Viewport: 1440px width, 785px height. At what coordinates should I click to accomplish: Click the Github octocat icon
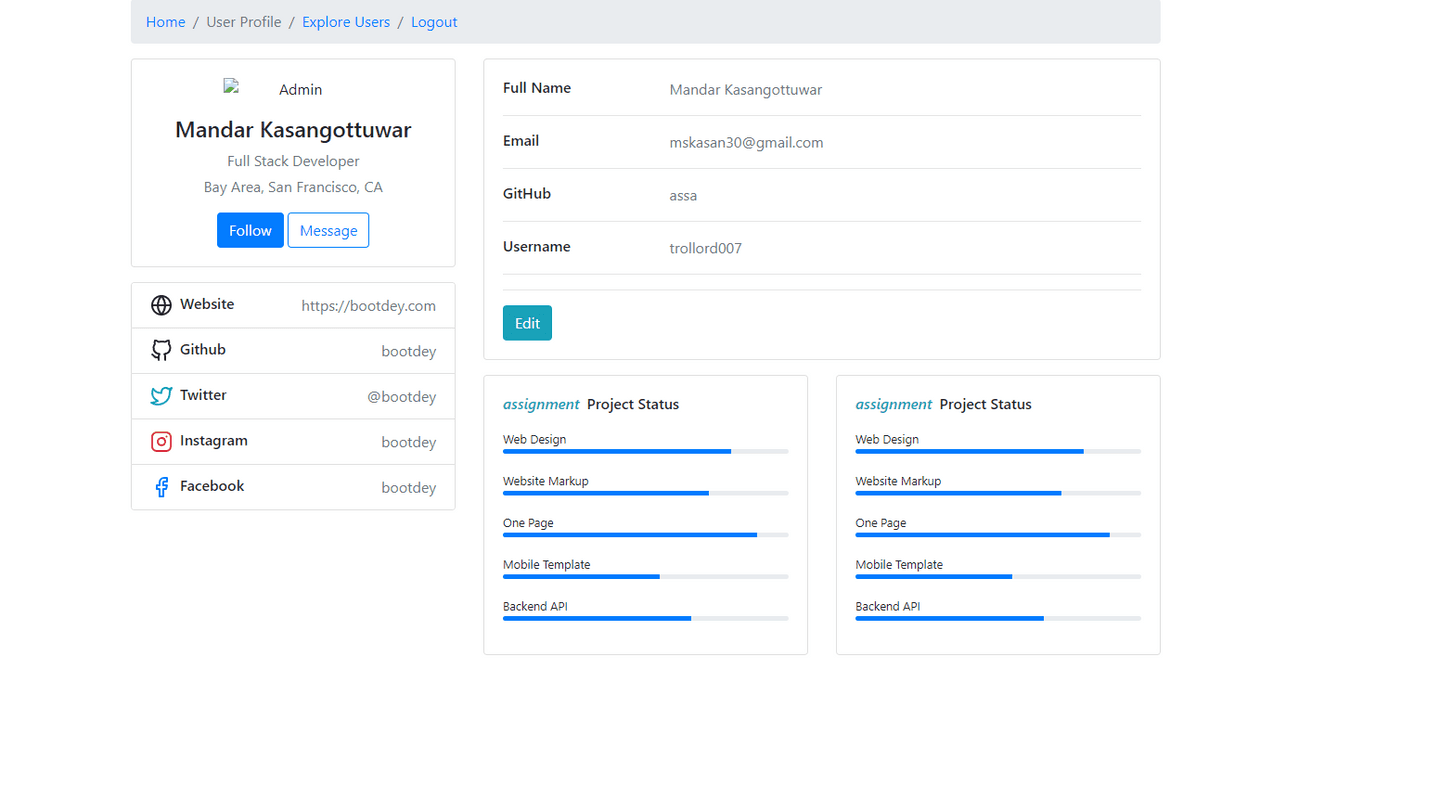coord(161,350)
